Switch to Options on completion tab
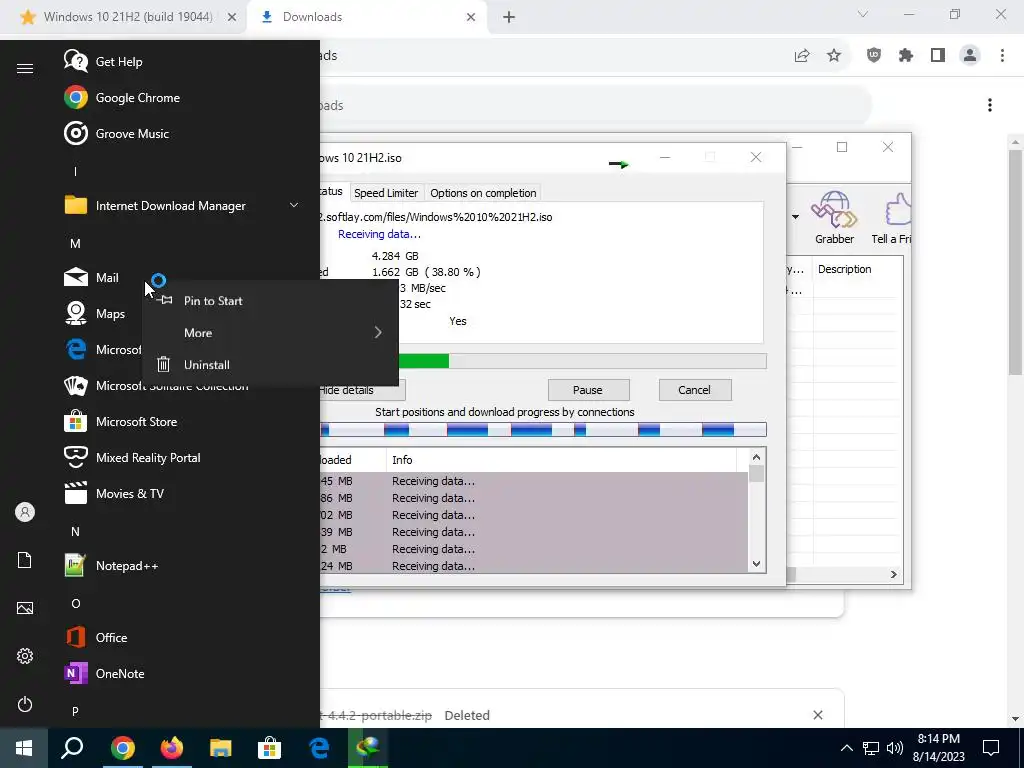Viewport: 1024px width, 768px height. 483,193
